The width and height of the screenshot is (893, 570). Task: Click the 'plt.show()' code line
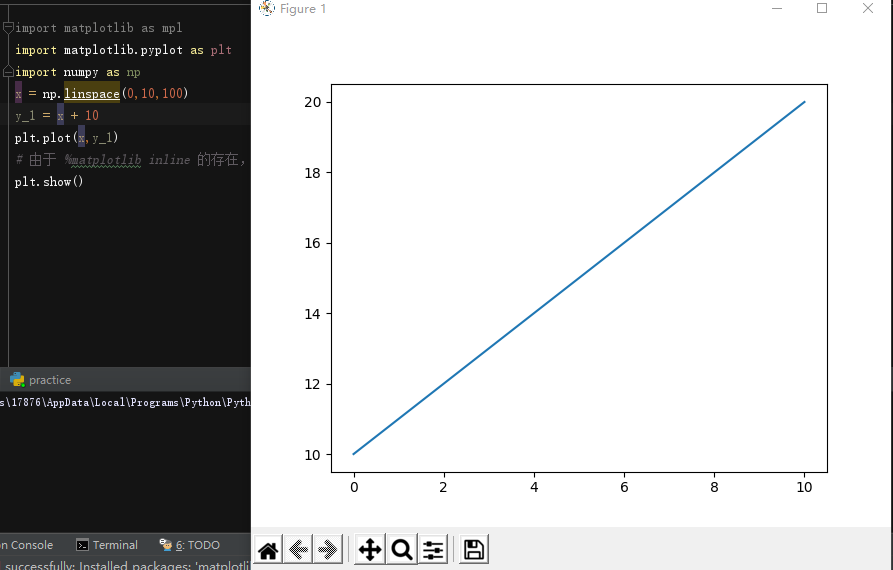[x=49, y=182]
